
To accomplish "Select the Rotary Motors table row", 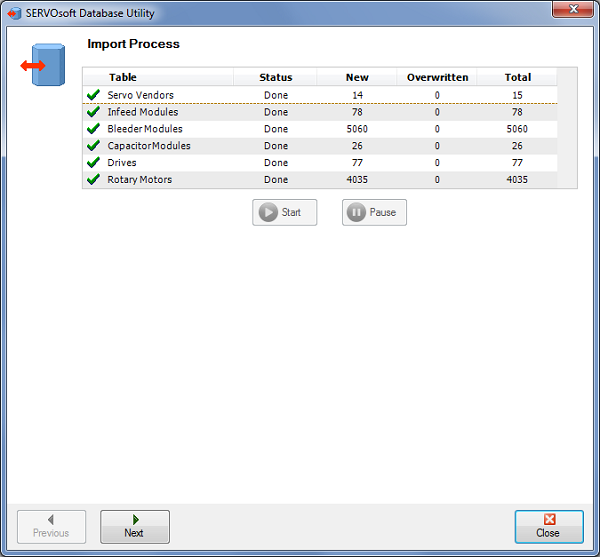I will tap(140, 180).
